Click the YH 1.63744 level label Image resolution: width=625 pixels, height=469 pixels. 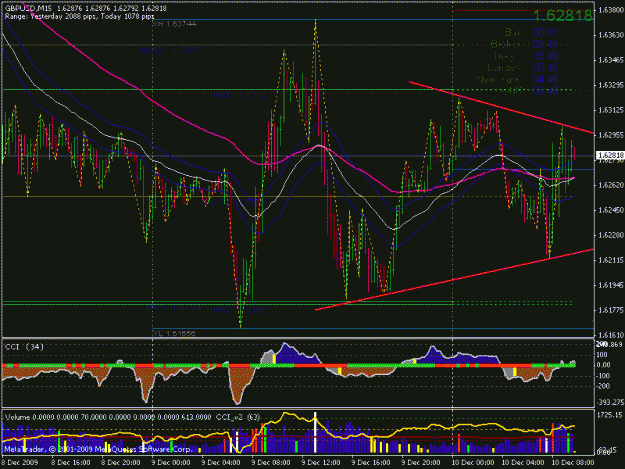(x=174, y=24)
